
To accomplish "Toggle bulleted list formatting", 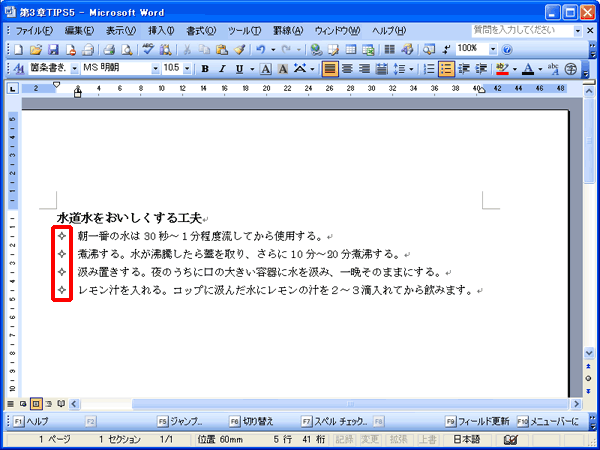I will click(x=446, y=69).
